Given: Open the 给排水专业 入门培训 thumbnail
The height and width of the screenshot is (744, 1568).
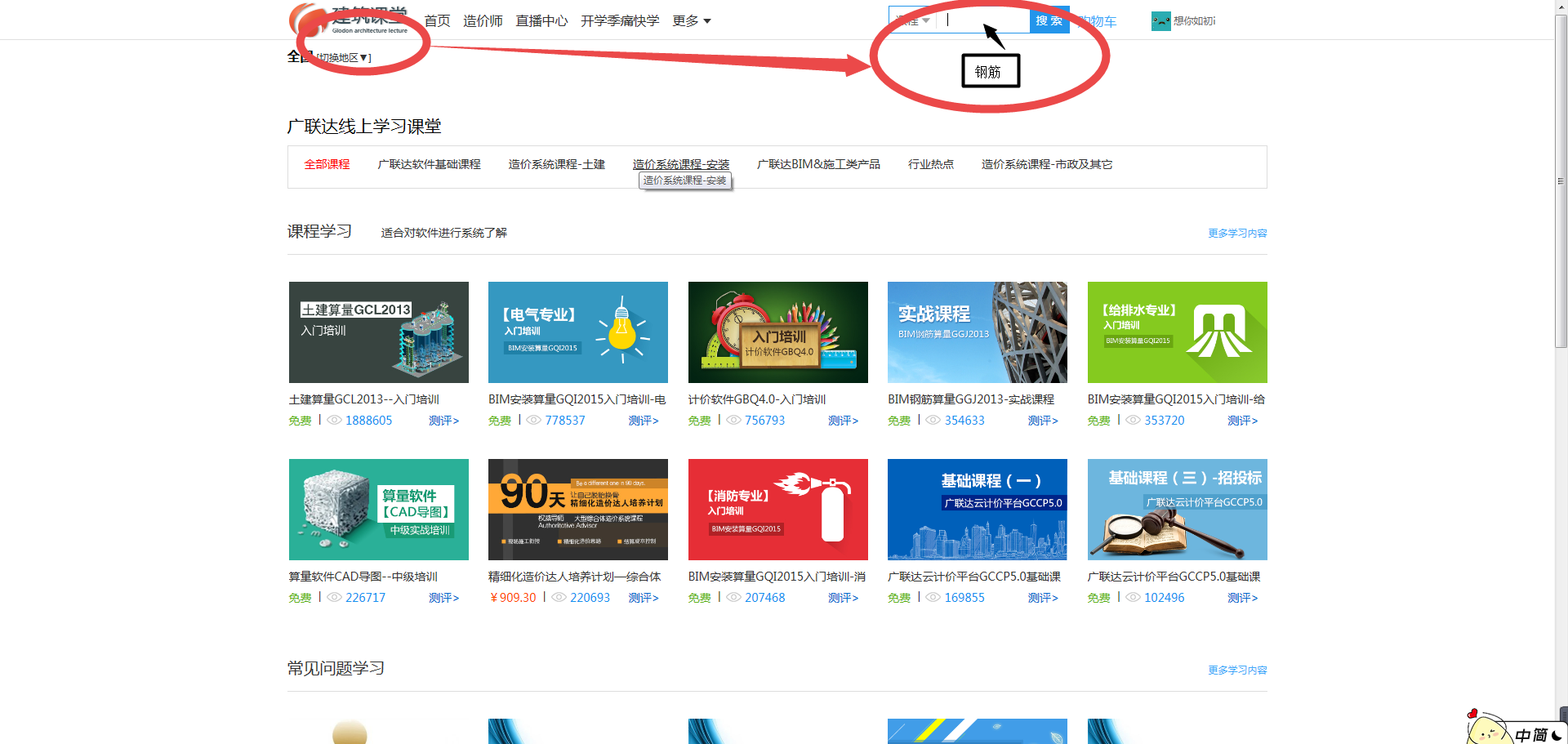Looking at the screenshot, I should tap(1178, 332).
